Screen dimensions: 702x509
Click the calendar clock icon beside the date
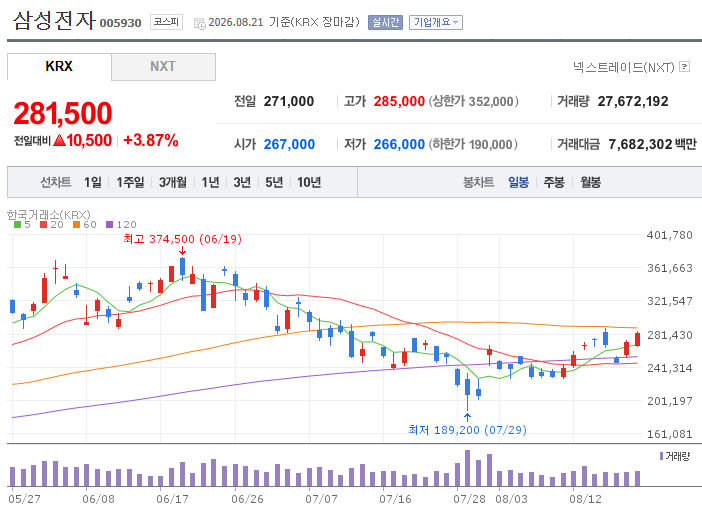(199, 23)
